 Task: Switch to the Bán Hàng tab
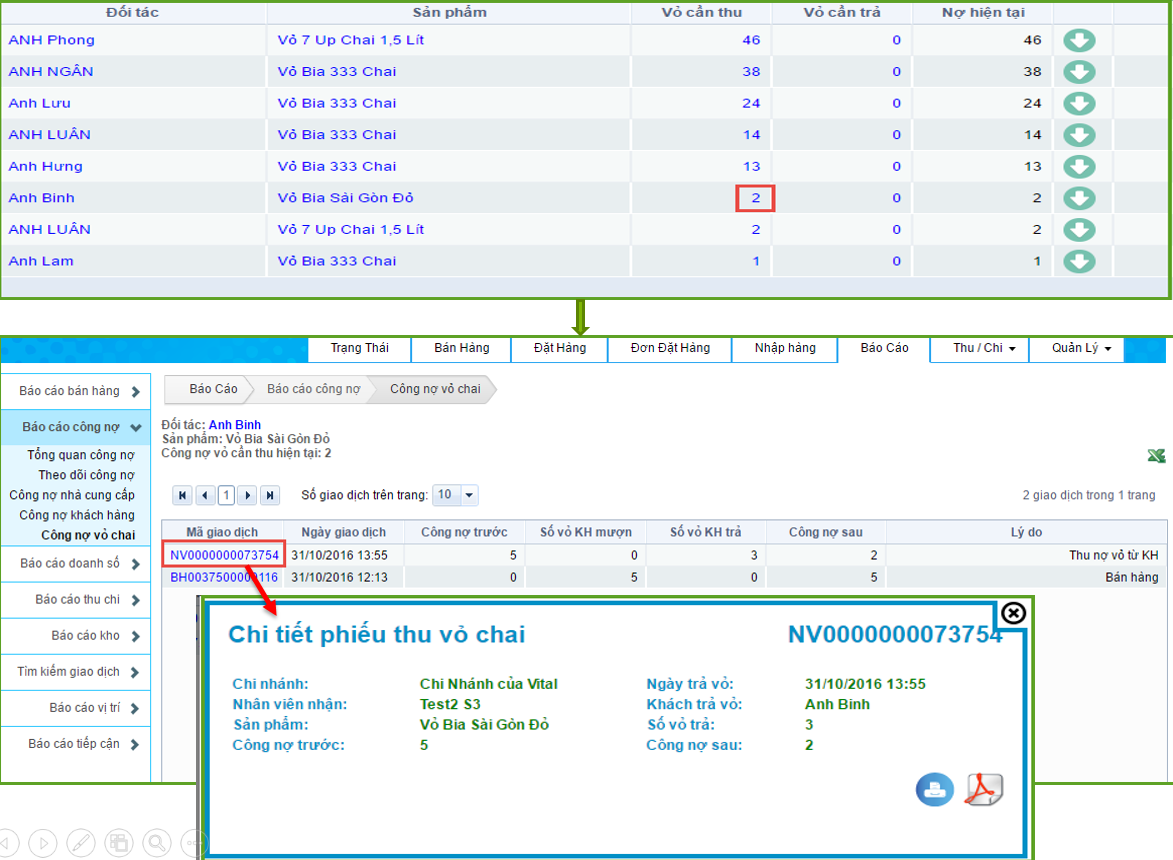(x=461, y=349)
